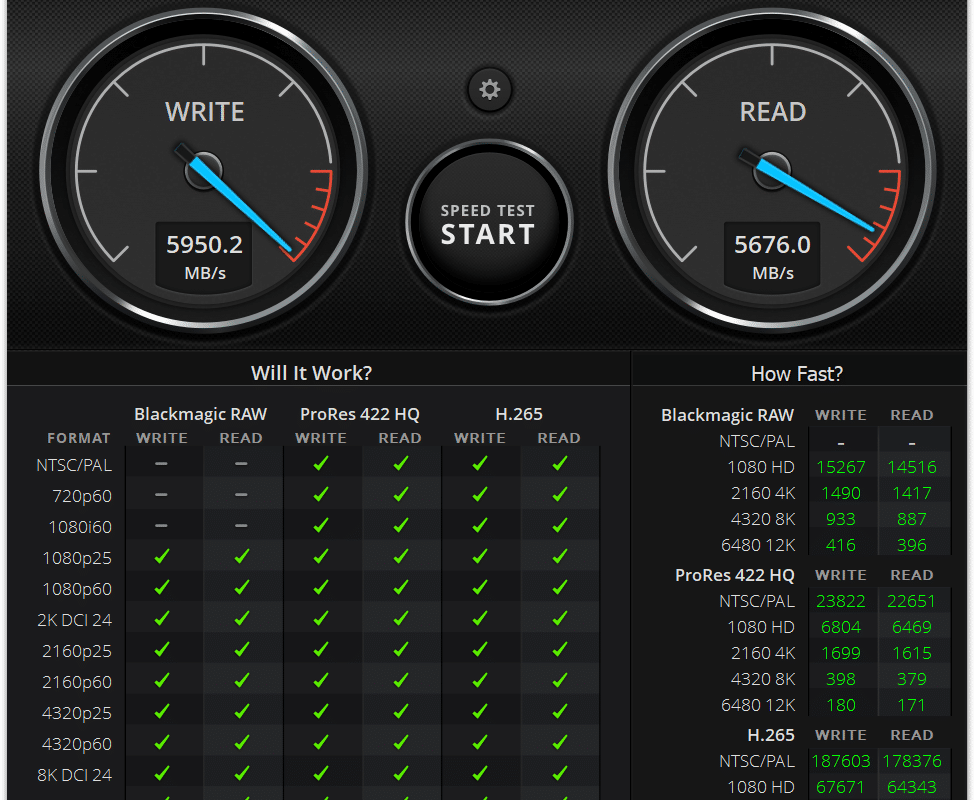Click 1080p60 Blackmagic RAW read checkmark
Image resolution: width=974 pixels, height=800 pixels.
242,588
